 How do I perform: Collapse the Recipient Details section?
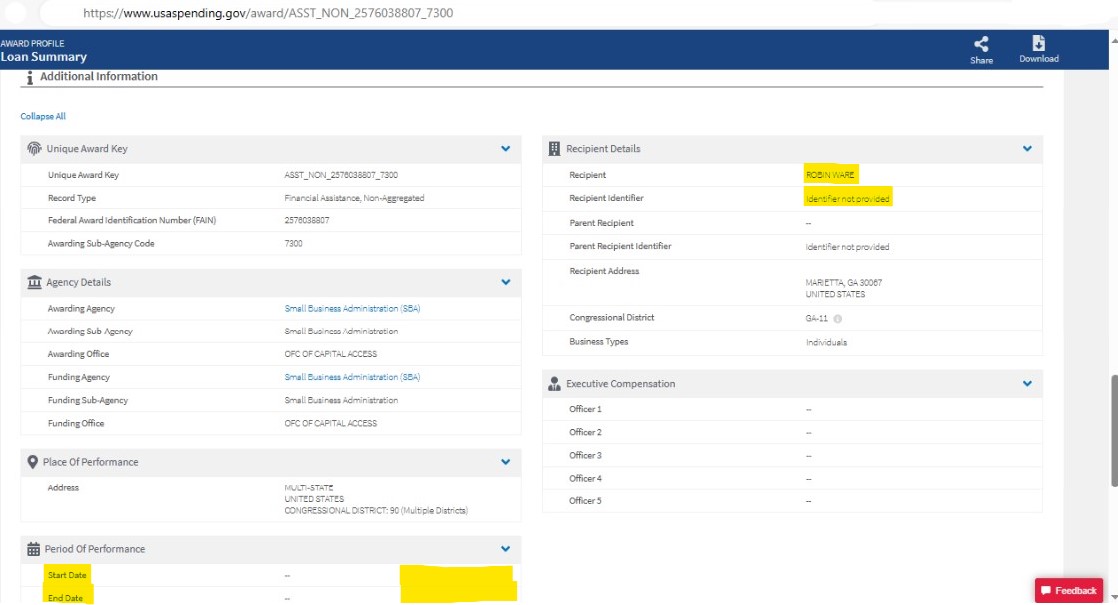click(x=1027, y=149)
